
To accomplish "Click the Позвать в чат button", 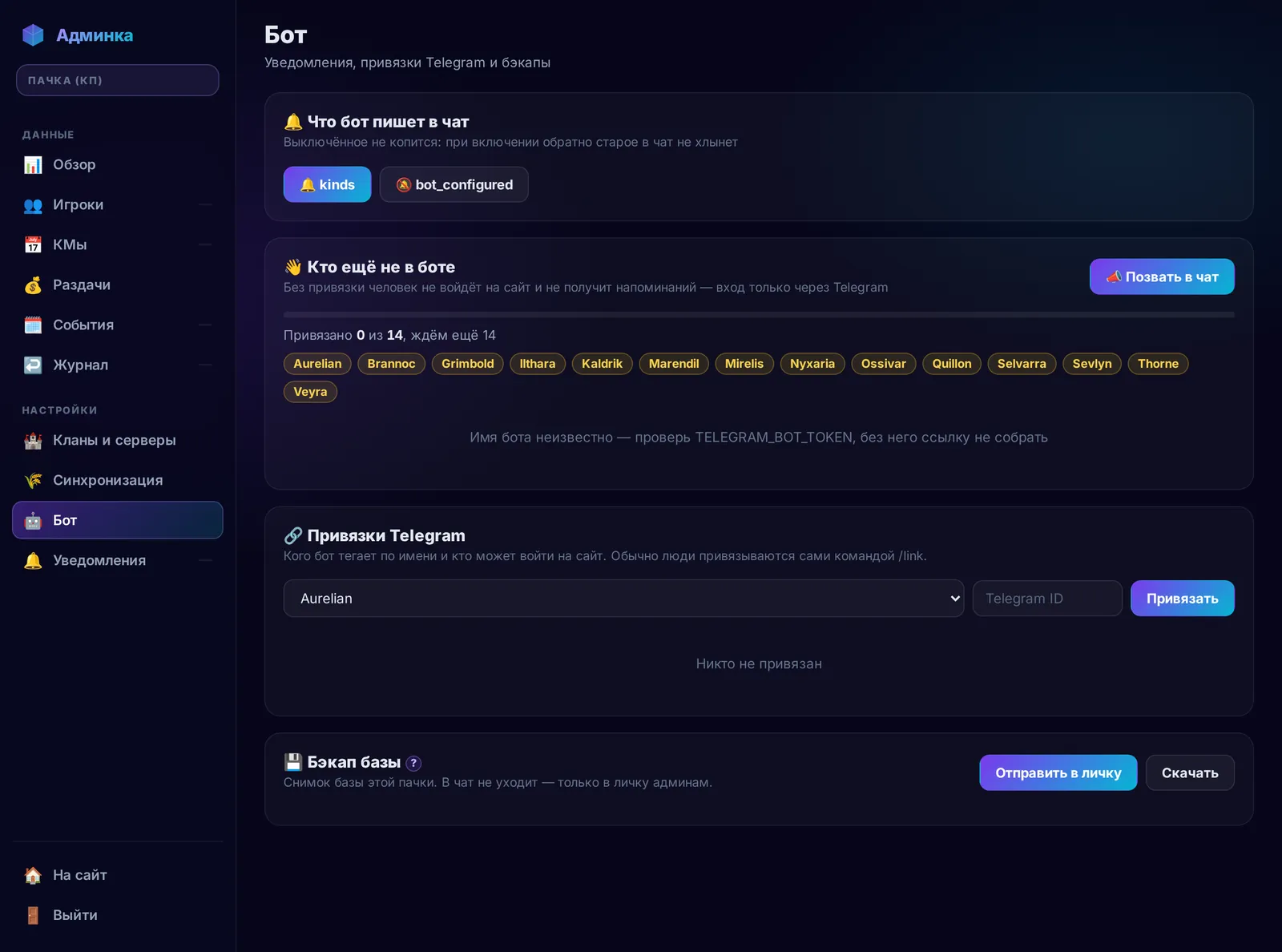I will [x=1162, y=276].
